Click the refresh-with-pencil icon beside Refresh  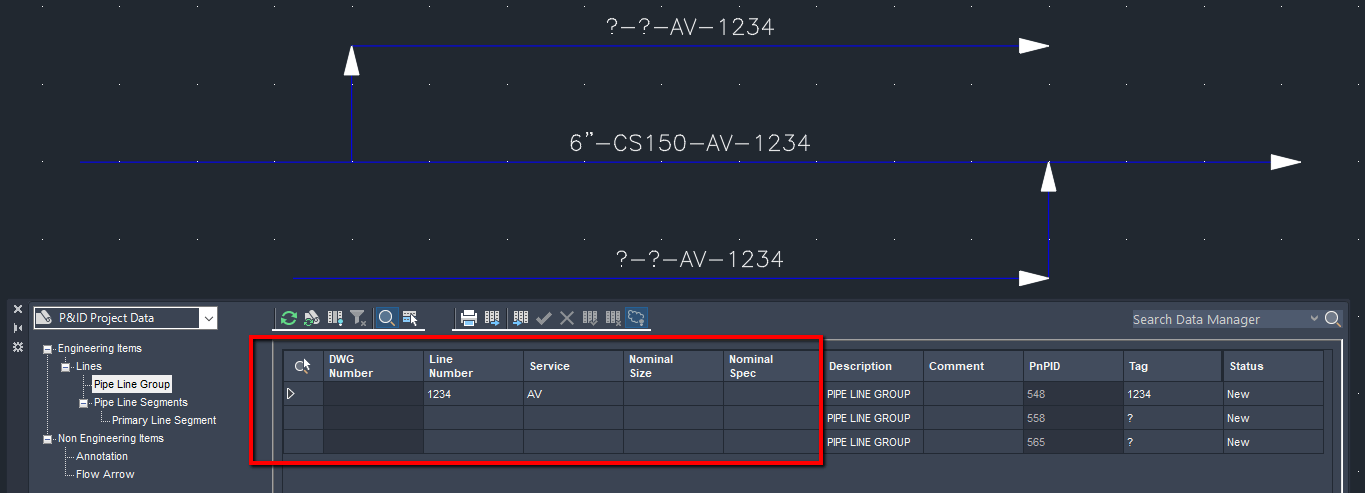312,318
